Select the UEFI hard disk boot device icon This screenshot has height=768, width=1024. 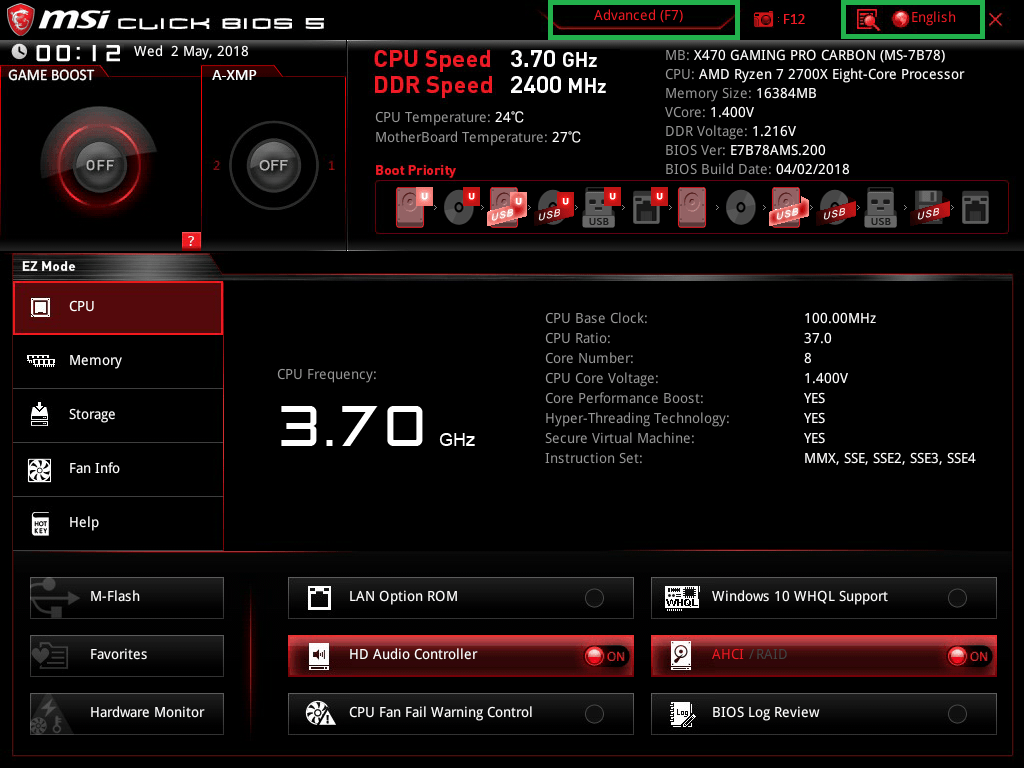point(413,207)
